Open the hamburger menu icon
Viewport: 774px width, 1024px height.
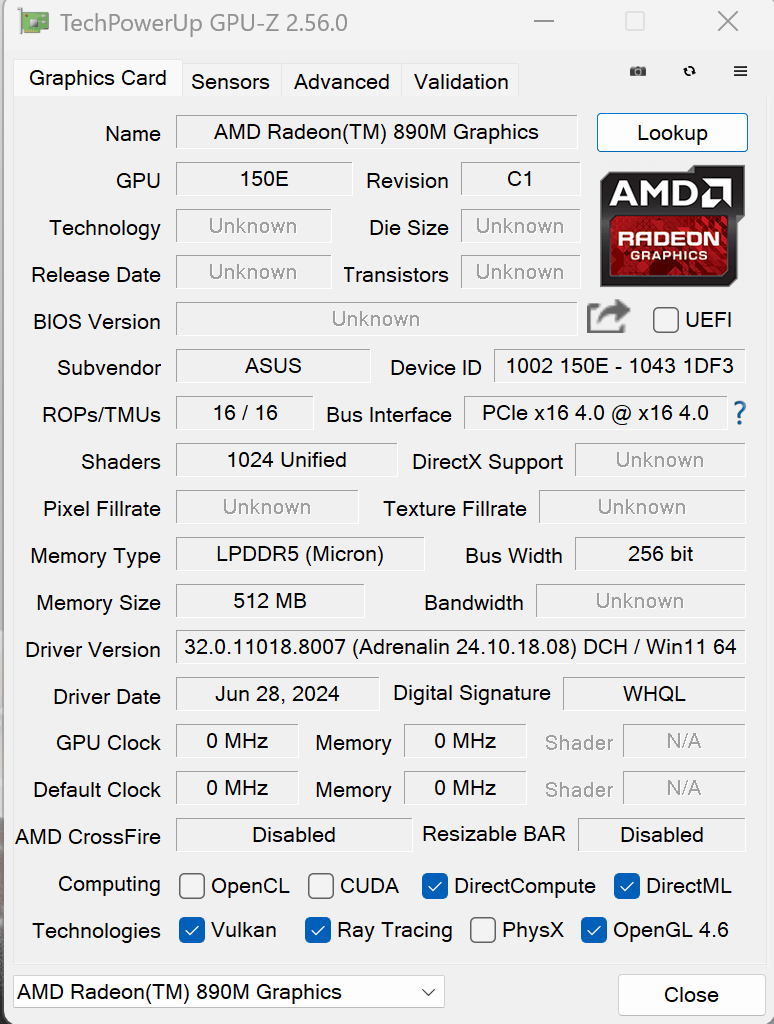(x=740, y=71)
